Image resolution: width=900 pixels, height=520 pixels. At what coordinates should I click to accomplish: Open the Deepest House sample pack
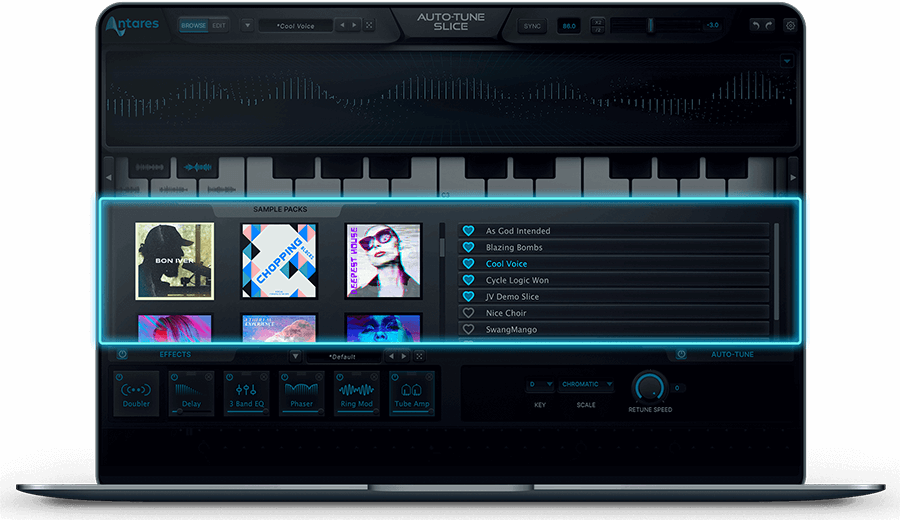pos(383,261)
